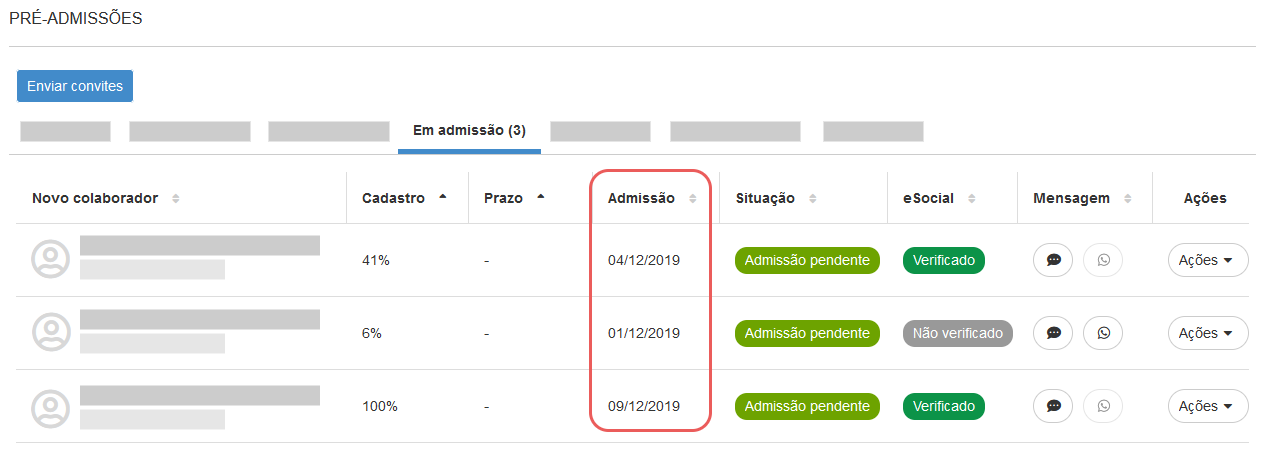Screen dimensions: 1262x449
Task: Open chat message for first collaborator row
Action: coord(1053,260)
